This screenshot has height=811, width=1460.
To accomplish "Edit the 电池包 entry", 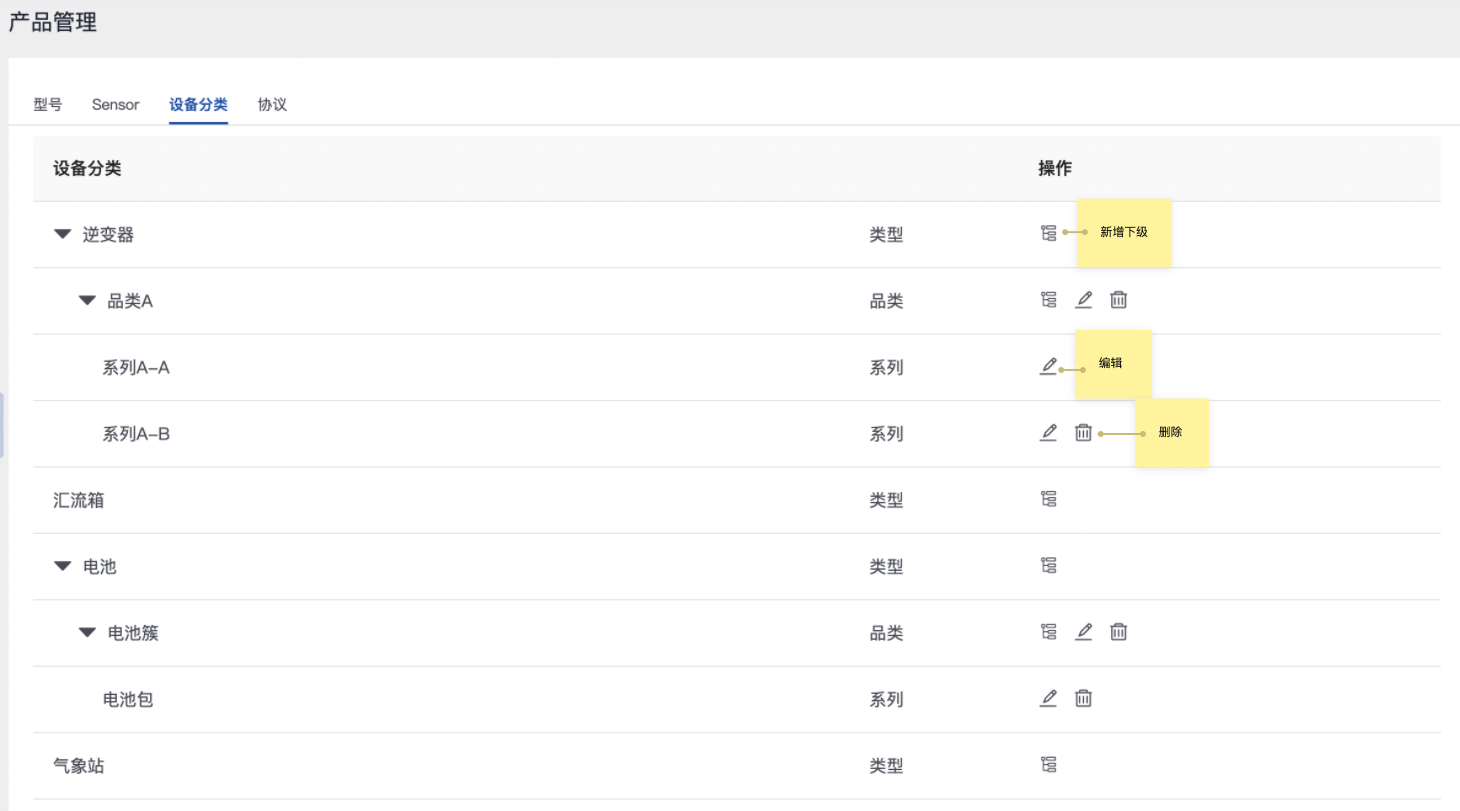I will 1048,698.
